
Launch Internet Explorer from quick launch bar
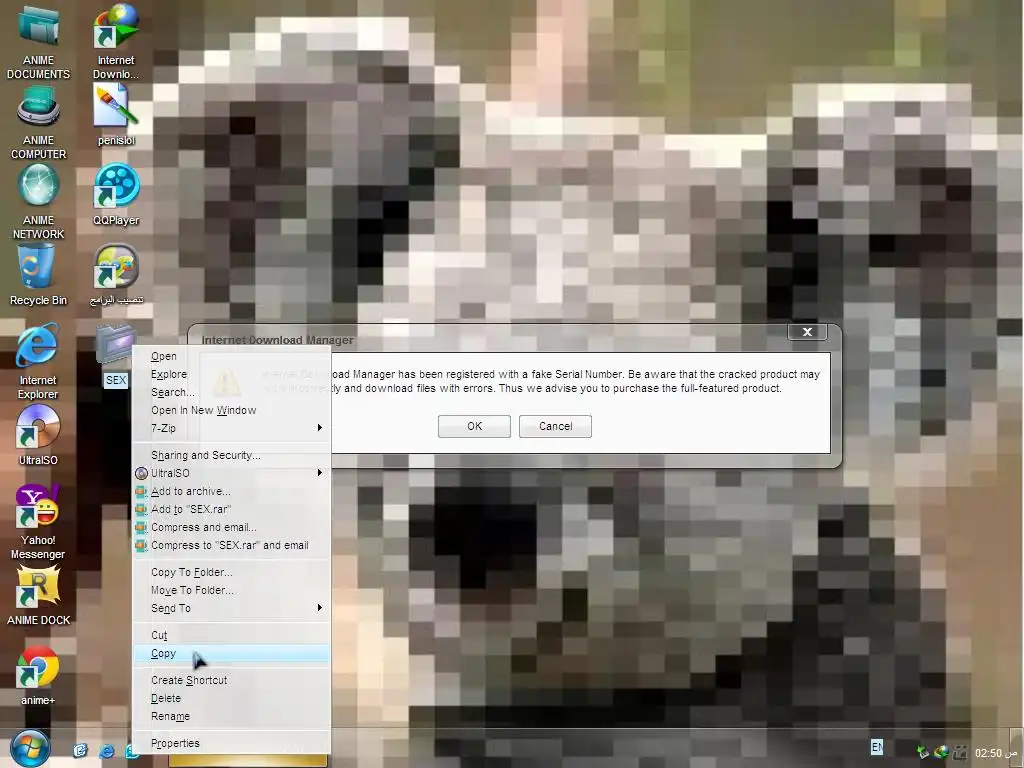click(106, 751)
